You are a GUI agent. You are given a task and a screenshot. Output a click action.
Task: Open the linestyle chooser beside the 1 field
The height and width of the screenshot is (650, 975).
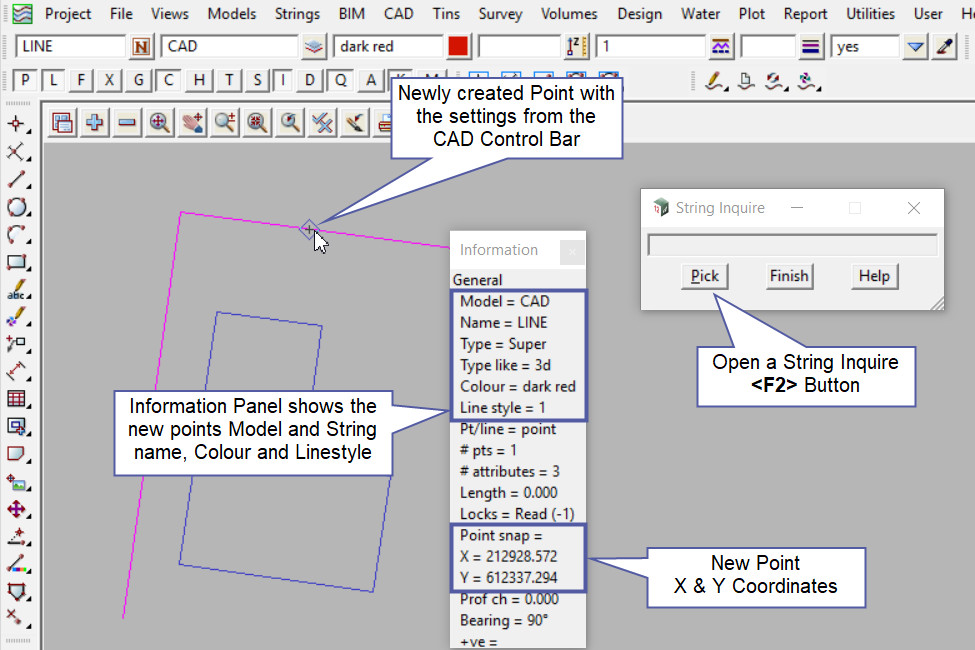click(720, 46)
